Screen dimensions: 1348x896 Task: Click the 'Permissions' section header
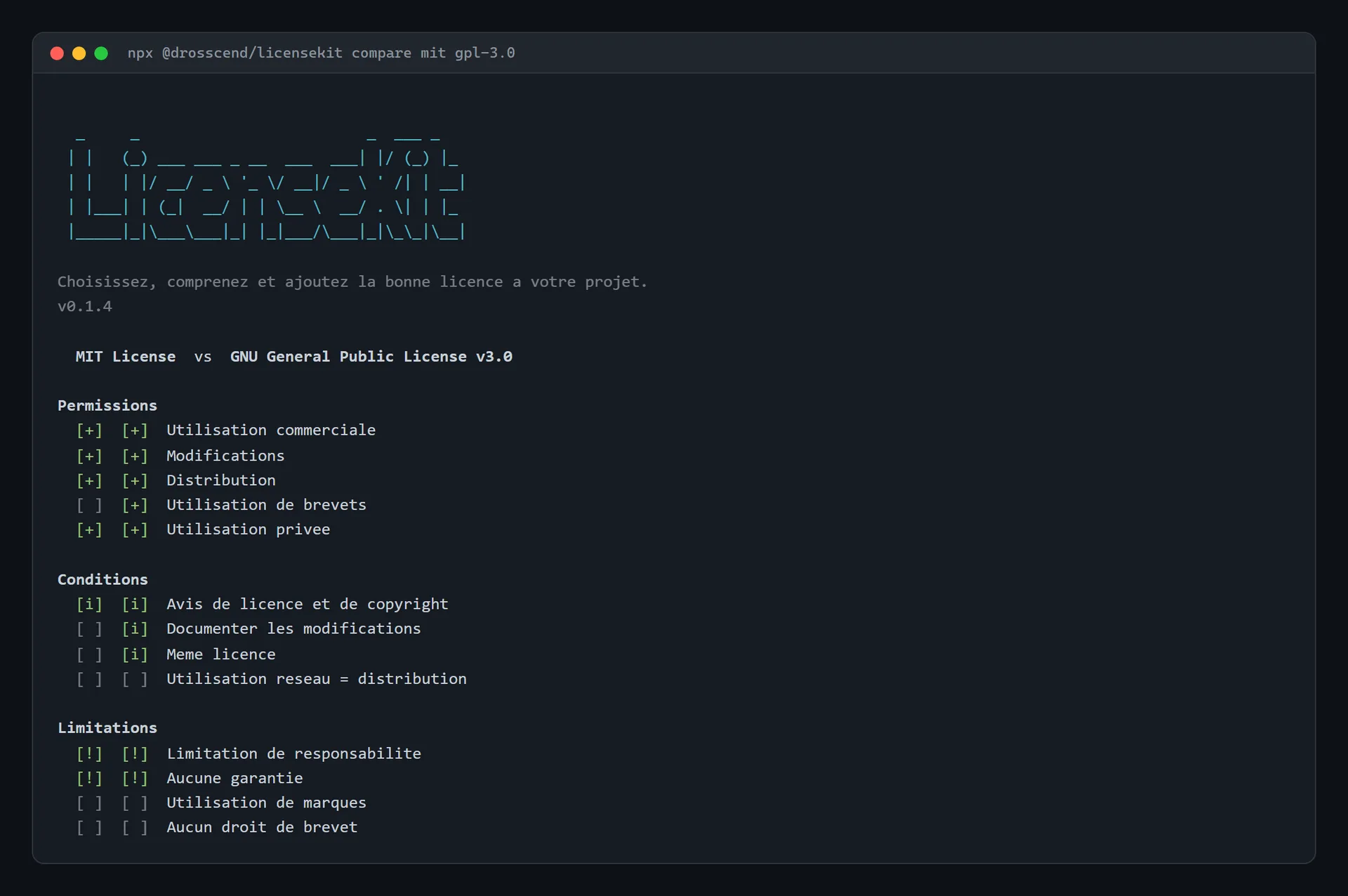click(107, 406)
